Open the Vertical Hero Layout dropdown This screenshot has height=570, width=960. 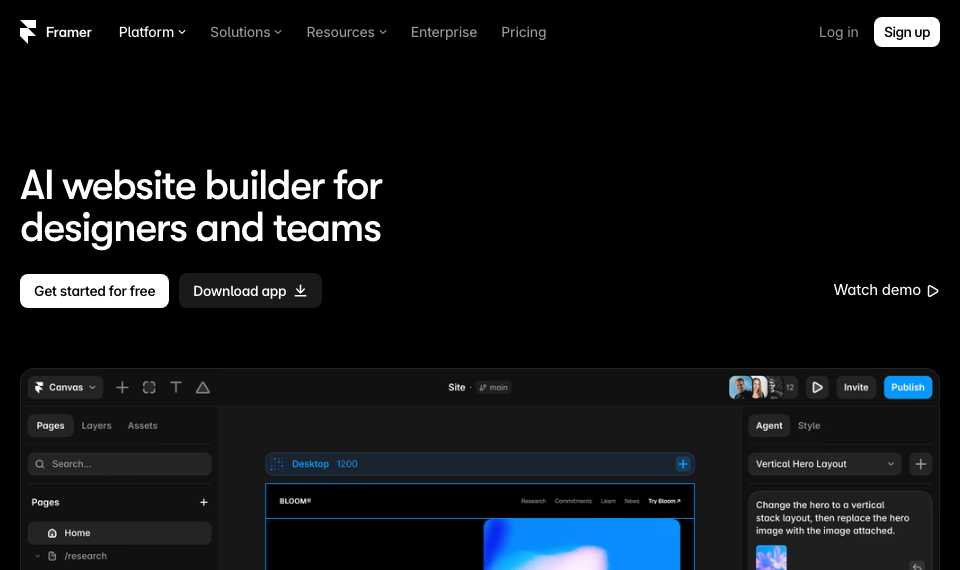pyautogui.click(x=825, y=464)
